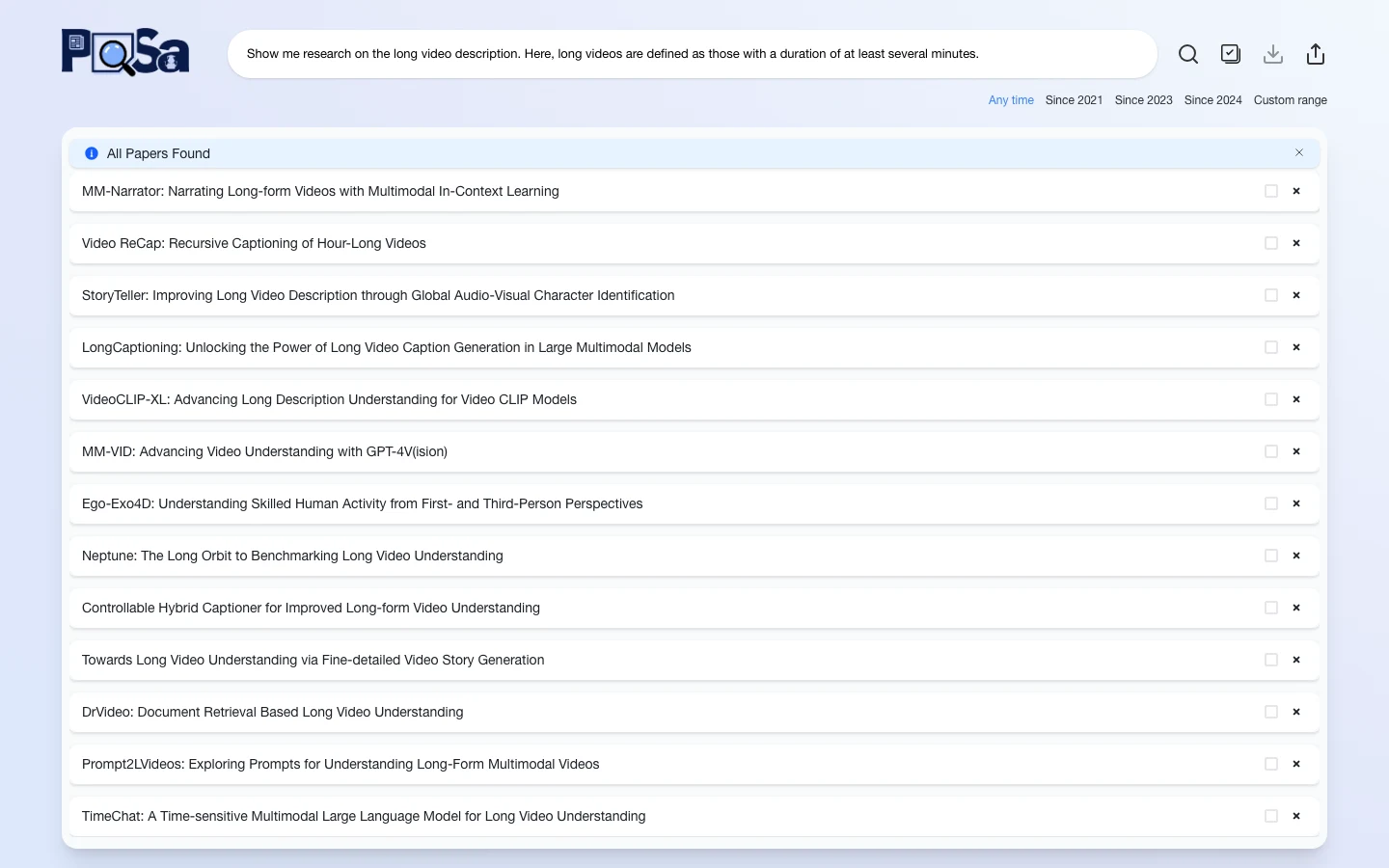Remove the Towards Long Video Understanding paper
This screenshot has width=1389, height=868.
pyautogui.click(x=1296, y=660)
